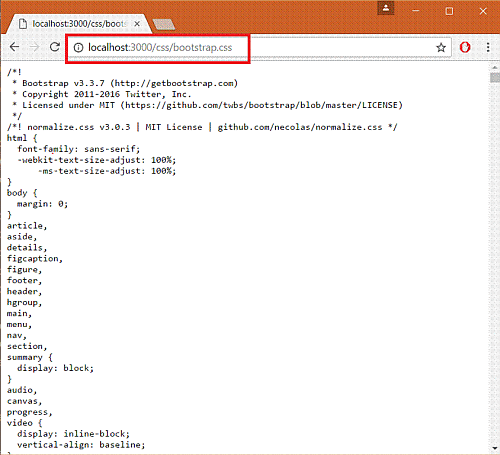Click the line 'Bootstrap v3.3.7 (http://getbootstrap.com)'
This screenshot has height=455, width=500.
[x=130, y=83]
